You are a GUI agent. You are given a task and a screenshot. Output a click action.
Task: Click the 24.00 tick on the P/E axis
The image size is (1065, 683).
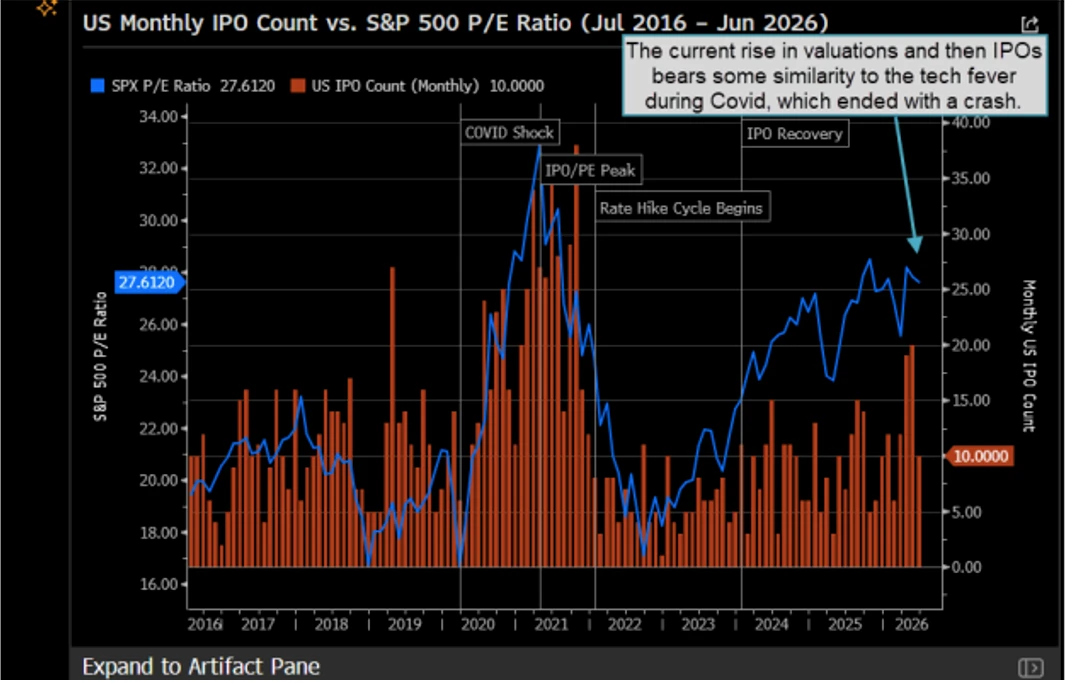click(x=158, y=377)
